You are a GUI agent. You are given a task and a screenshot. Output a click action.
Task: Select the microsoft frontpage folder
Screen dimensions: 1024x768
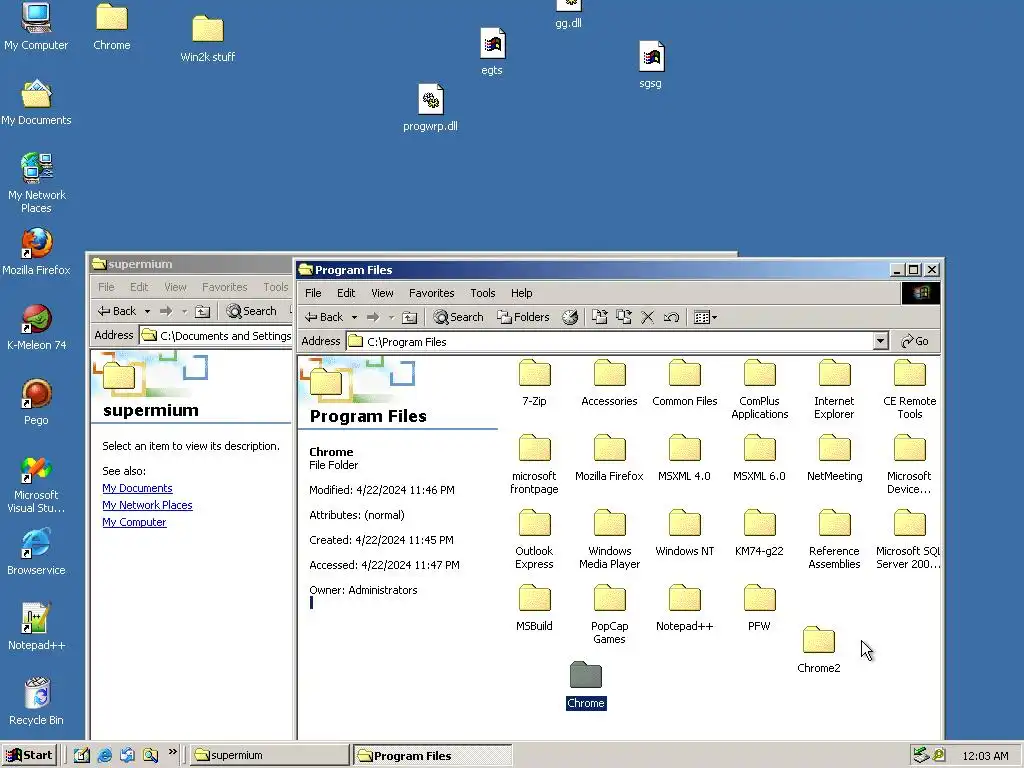pyautogui.click(x=534, y=465)
